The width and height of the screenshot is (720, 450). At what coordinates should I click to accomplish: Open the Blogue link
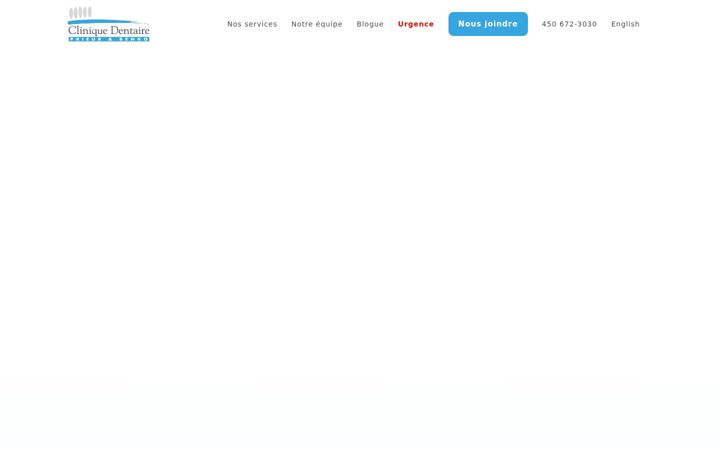370,24
